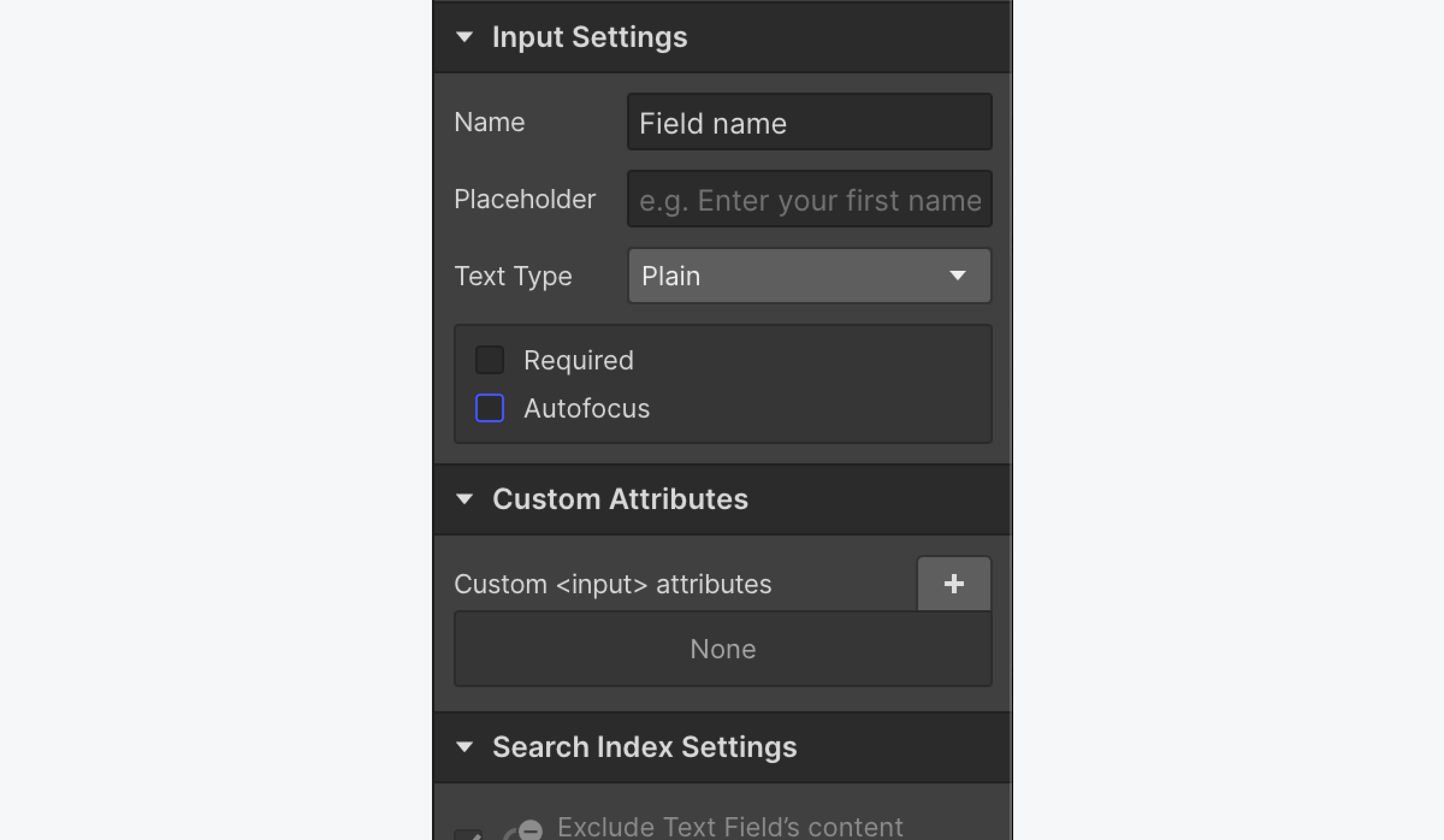Click the Exclude Text Field's content label
The image size is (1444, 840).
(x=730, y=828)
